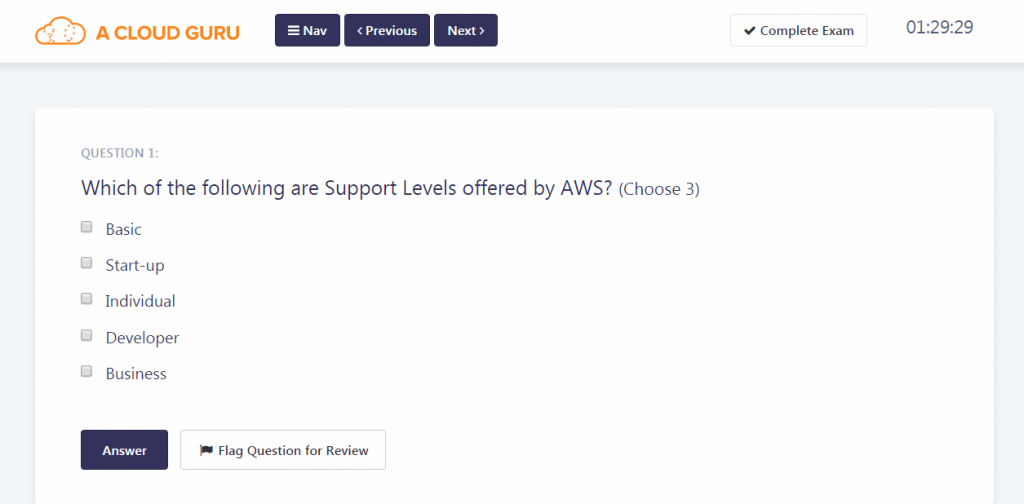Click the flag icon for question review

[x=206, y=450]
